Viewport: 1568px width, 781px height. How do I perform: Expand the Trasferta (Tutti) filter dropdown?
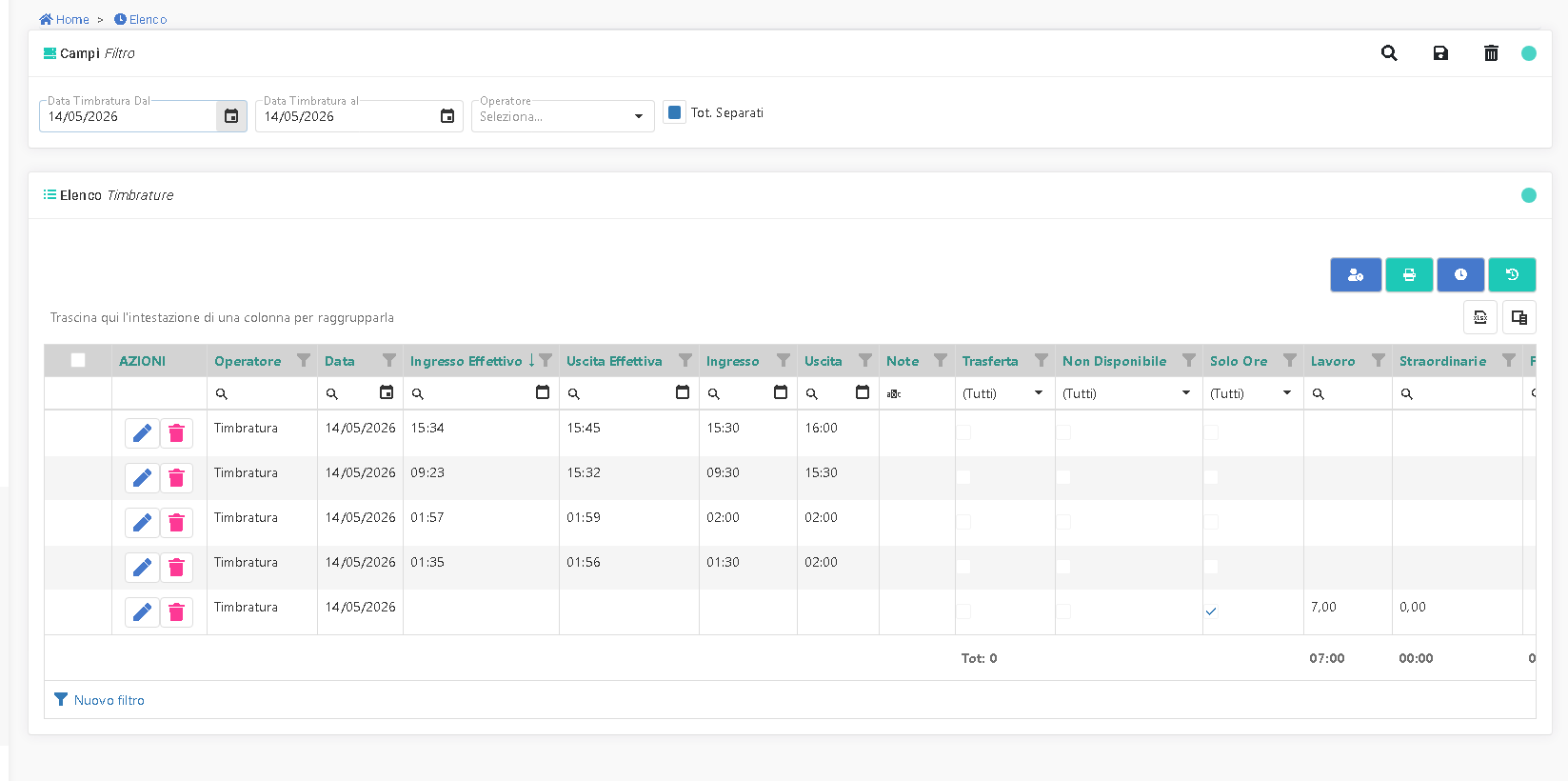point(1004,393)
